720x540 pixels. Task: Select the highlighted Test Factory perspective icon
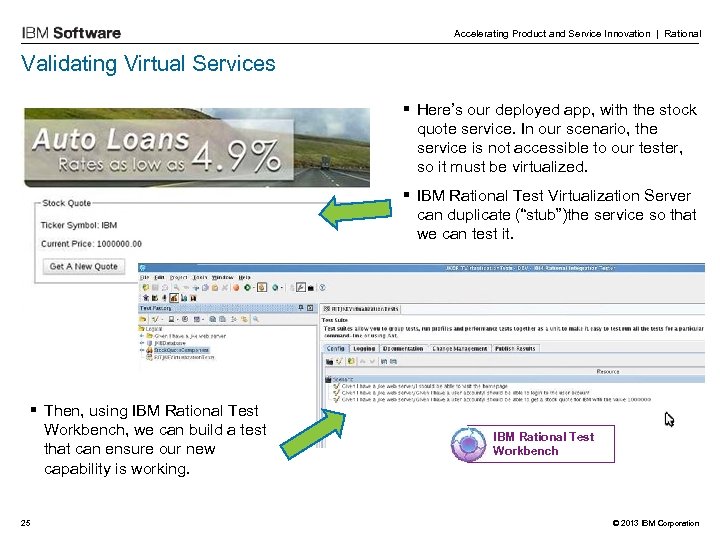coord(174,298)
